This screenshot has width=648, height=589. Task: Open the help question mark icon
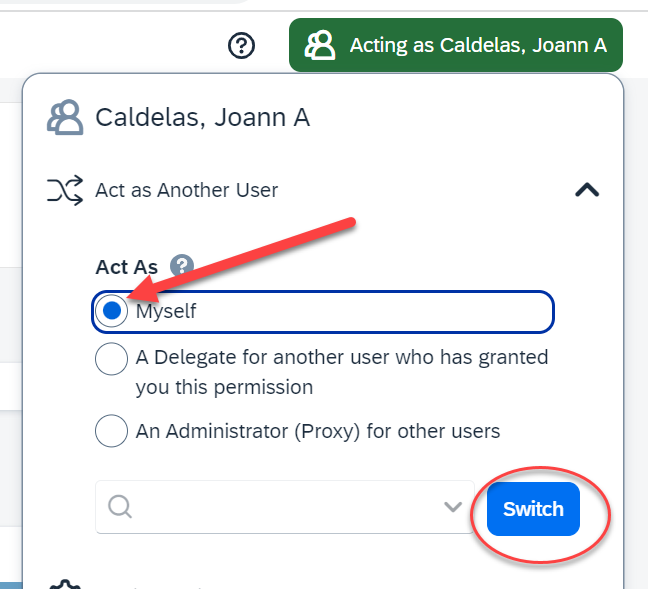pyautogui.click(x=242, y=45)
